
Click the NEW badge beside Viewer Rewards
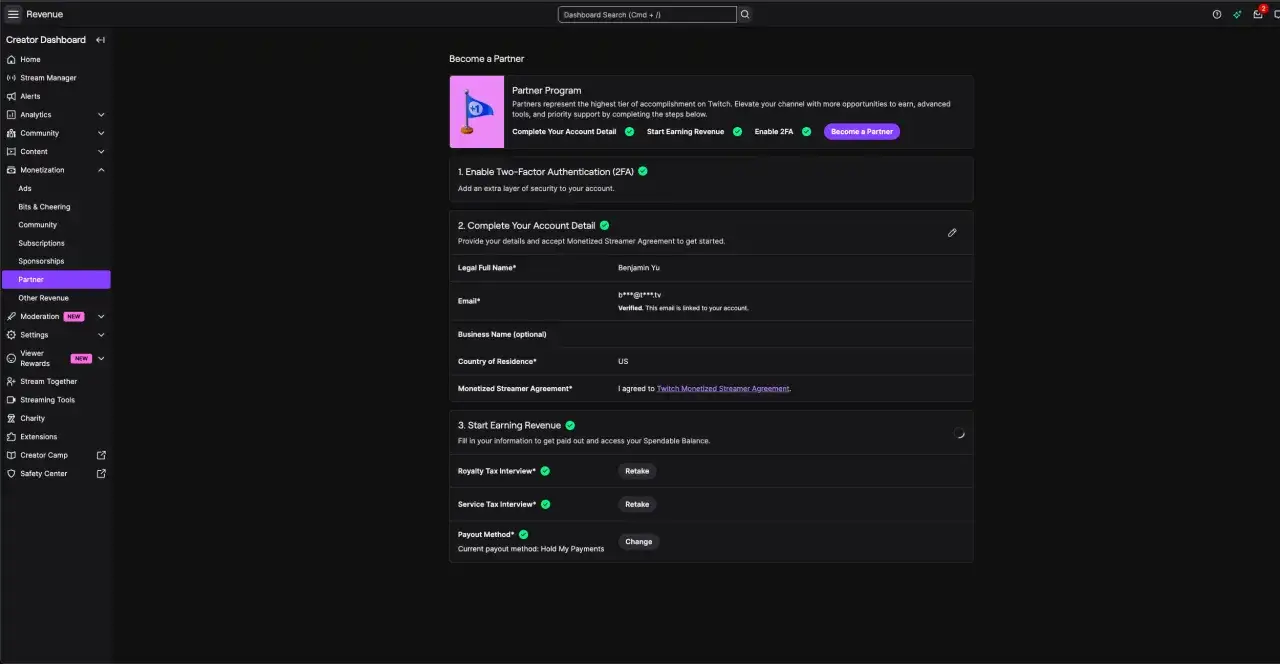[x=81, y=358]
